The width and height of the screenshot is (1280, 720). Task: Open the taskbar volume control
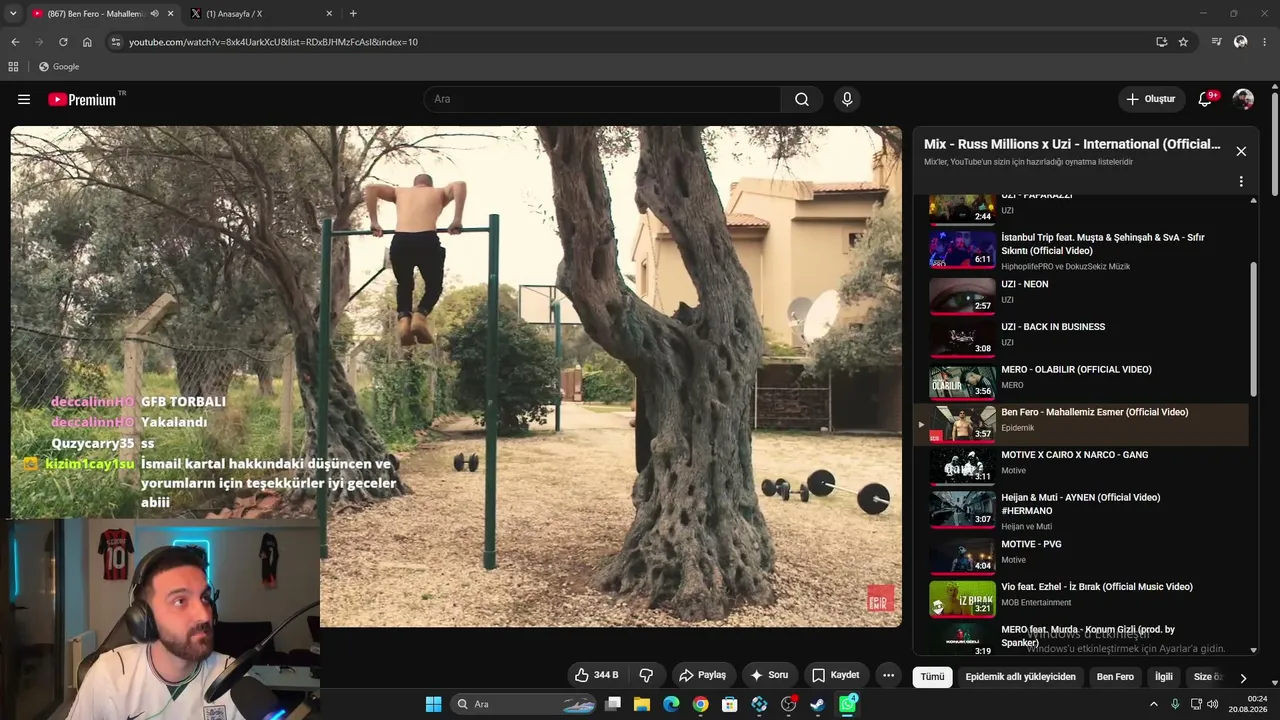tap(1212, 704)
